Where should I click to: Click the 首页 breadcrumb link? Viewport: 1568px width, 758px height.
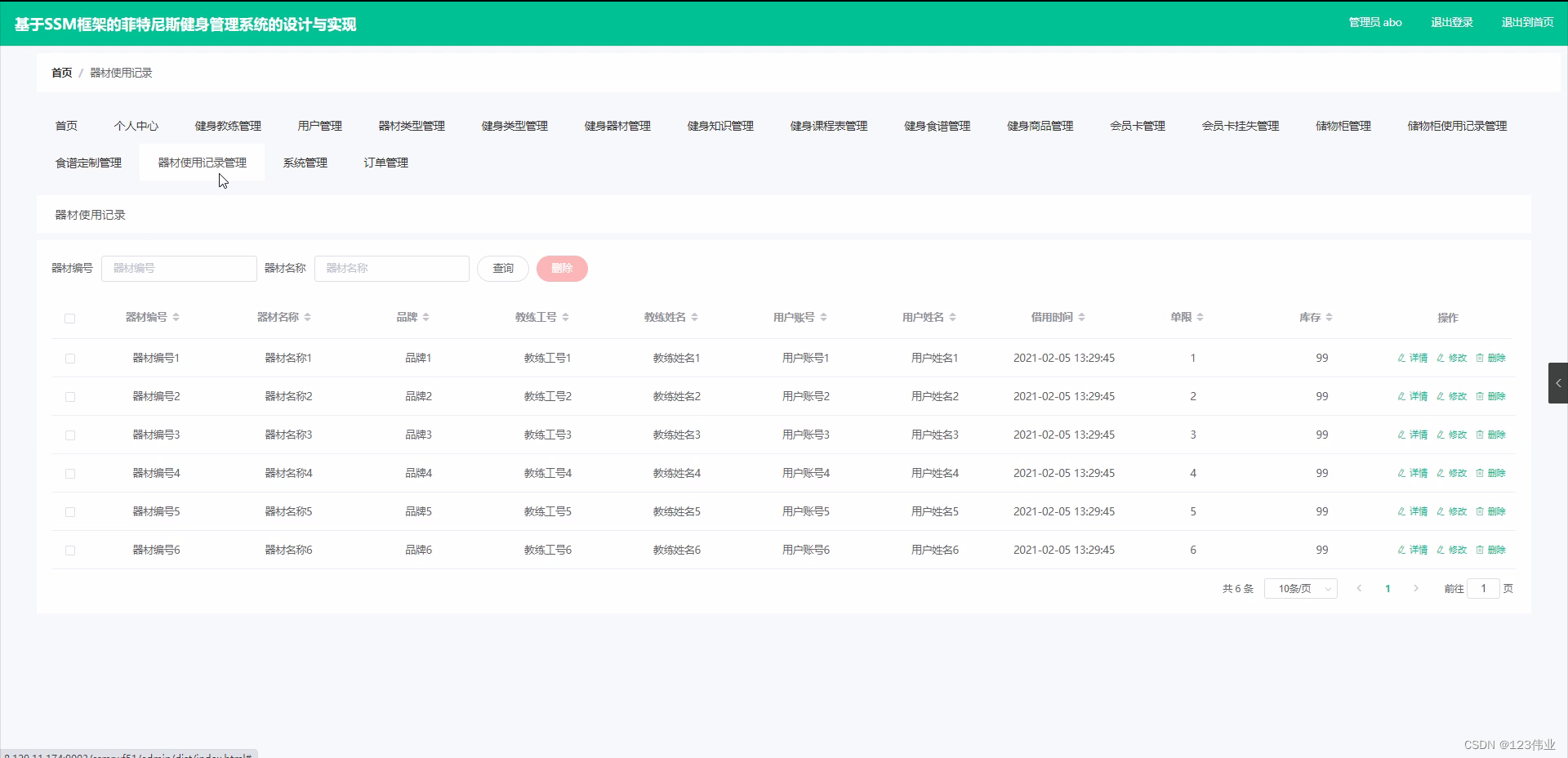click(x=61, y=73)
